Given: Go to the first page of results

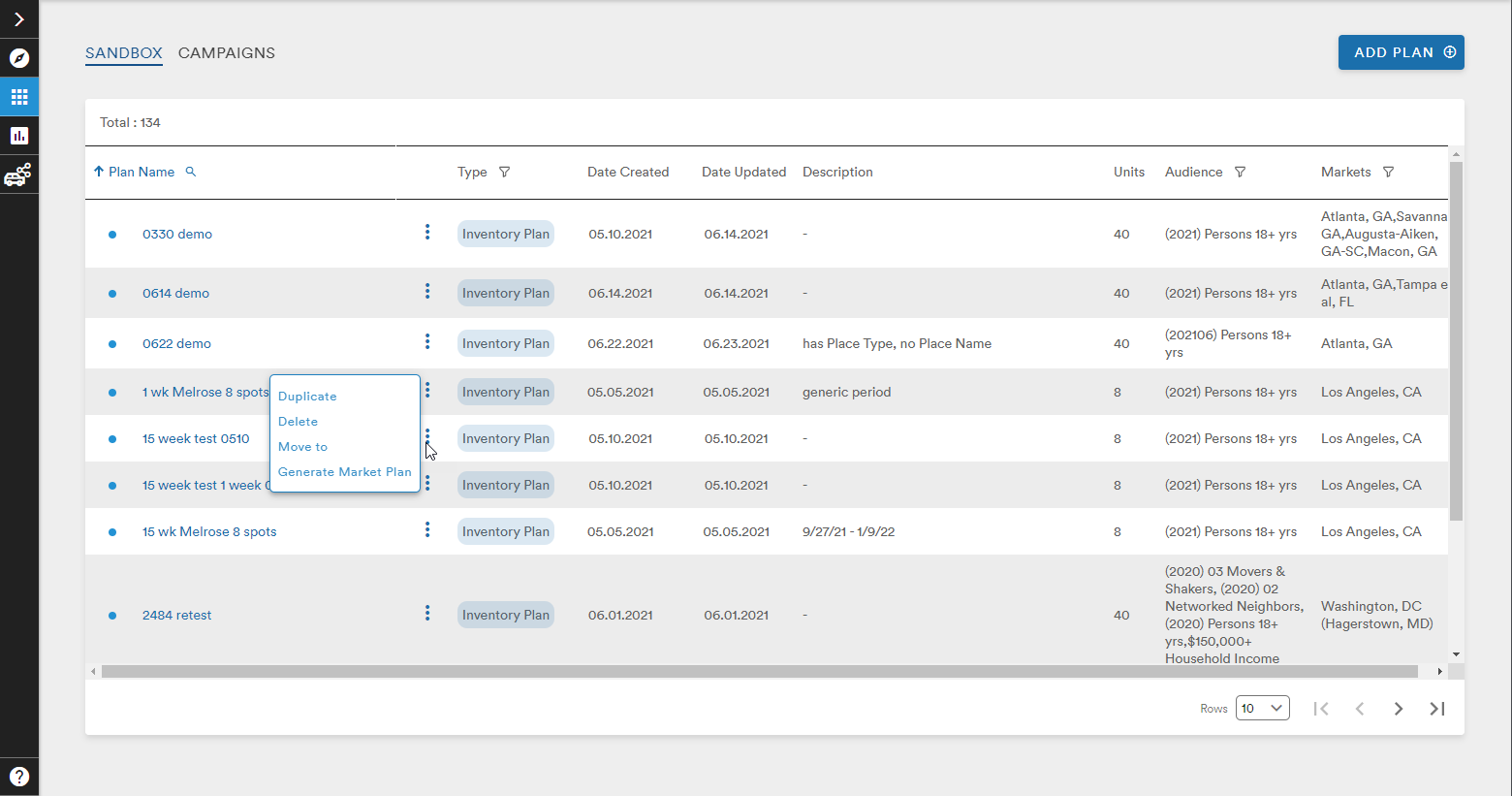Looking at the screenshot, I should coord(1321,709).
